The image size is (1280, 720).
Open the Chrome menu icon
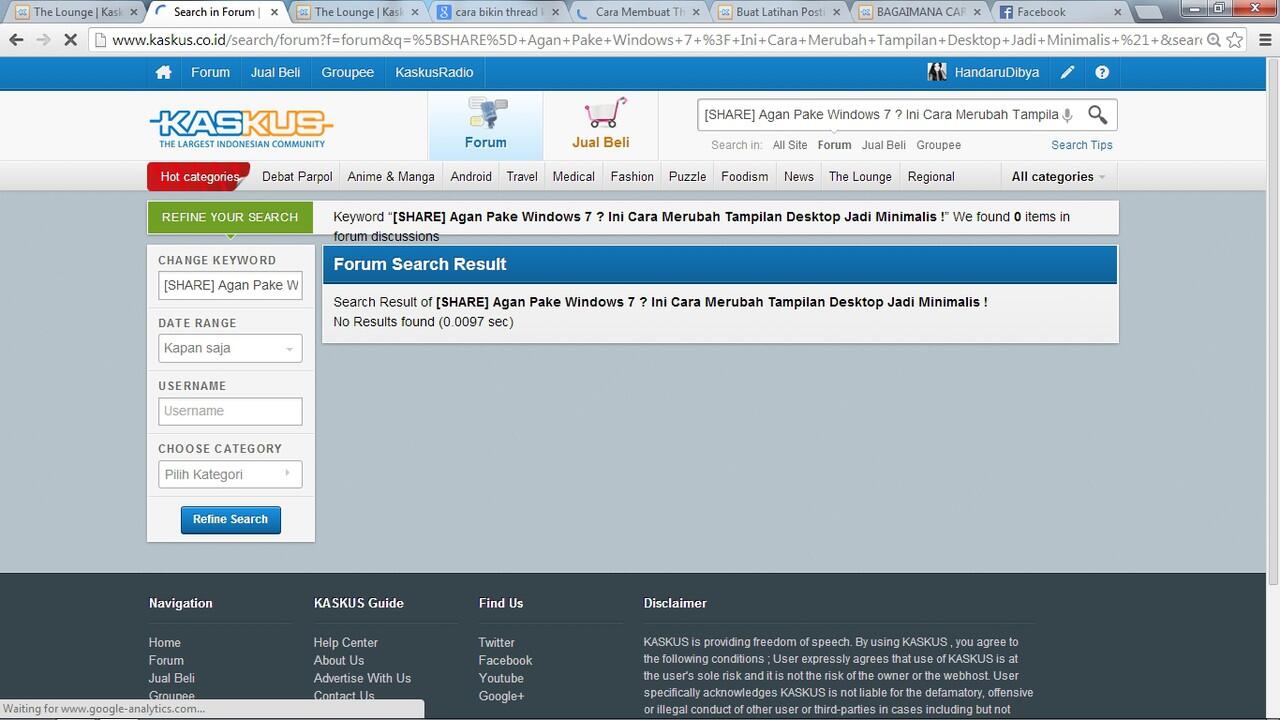(x=1263, y=40)
